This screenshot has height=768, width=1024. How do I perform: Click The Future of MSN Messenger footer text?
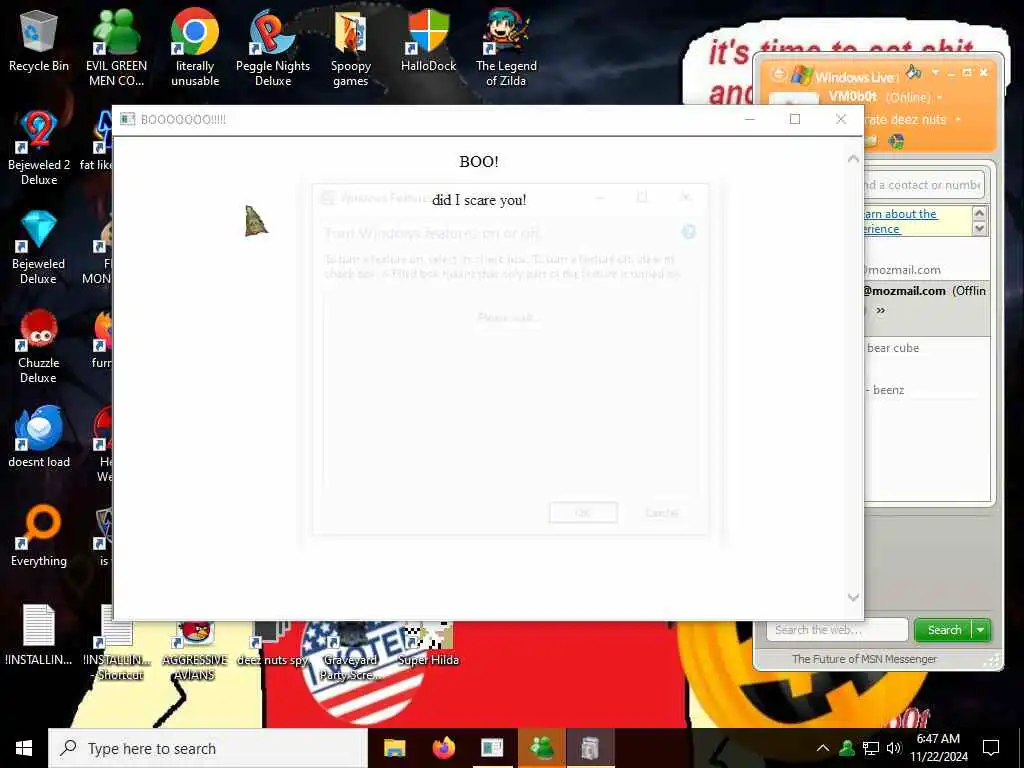tap(864, 659)
